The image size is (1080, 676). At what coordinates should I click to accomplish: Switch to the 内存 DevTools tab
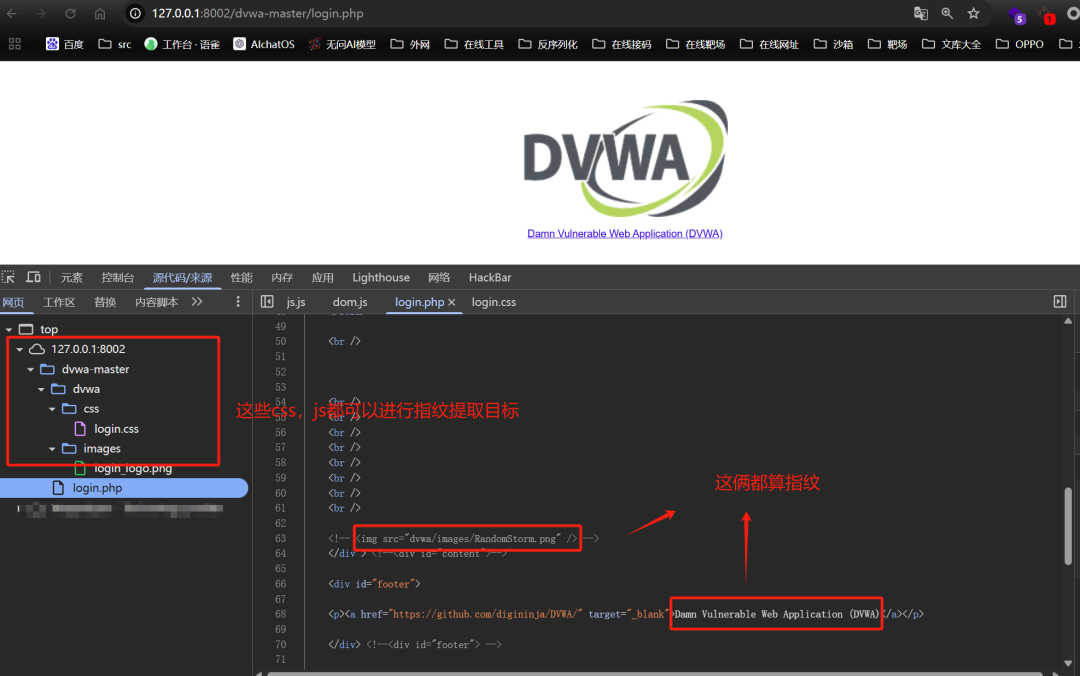tap(282, 277)
